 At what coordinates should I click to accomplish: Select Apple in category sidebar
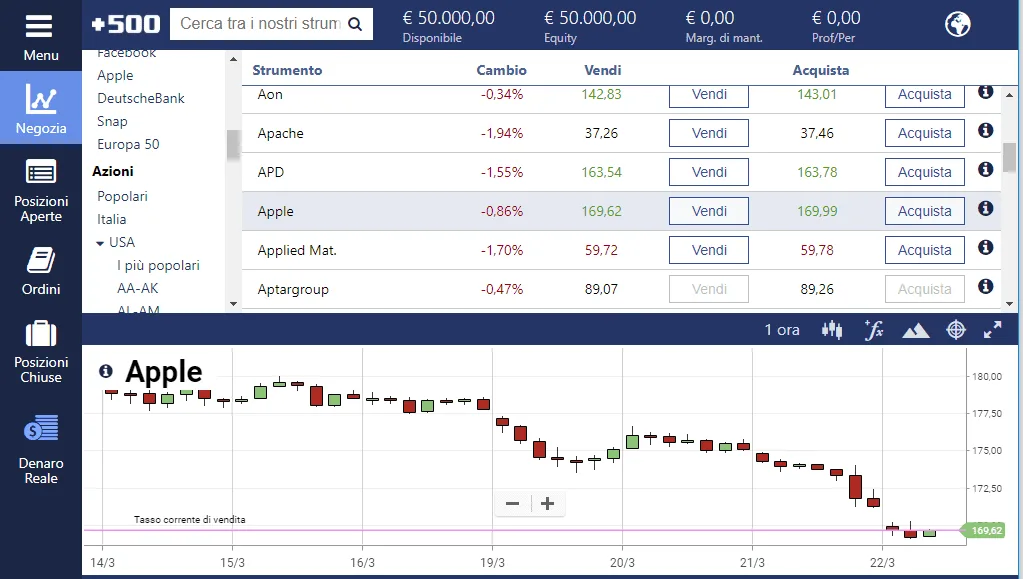[x=115, y=76]
